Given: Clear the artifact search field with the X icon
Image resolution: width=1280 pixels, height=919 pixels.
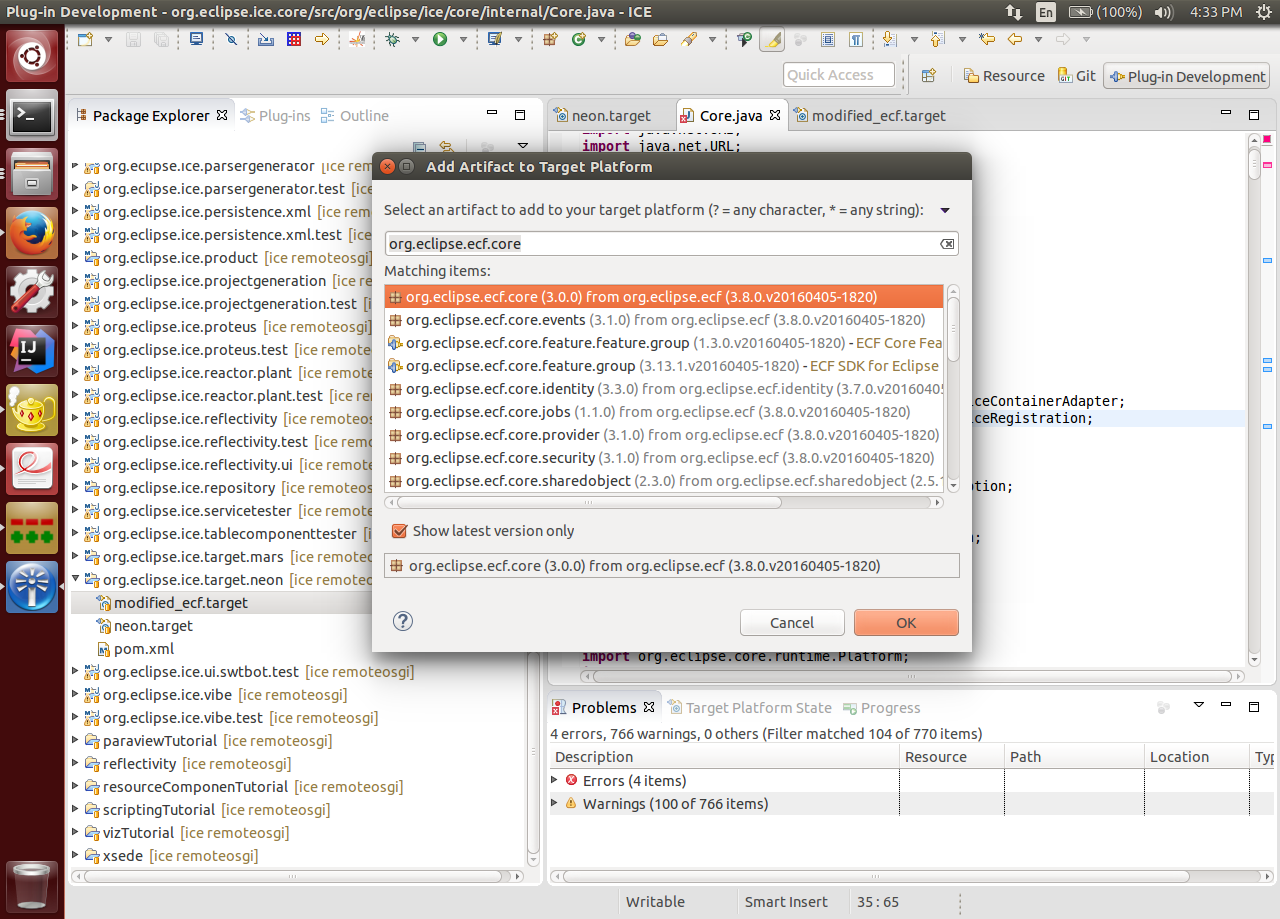Looking at the screenshot, I should tap(948, 244).
